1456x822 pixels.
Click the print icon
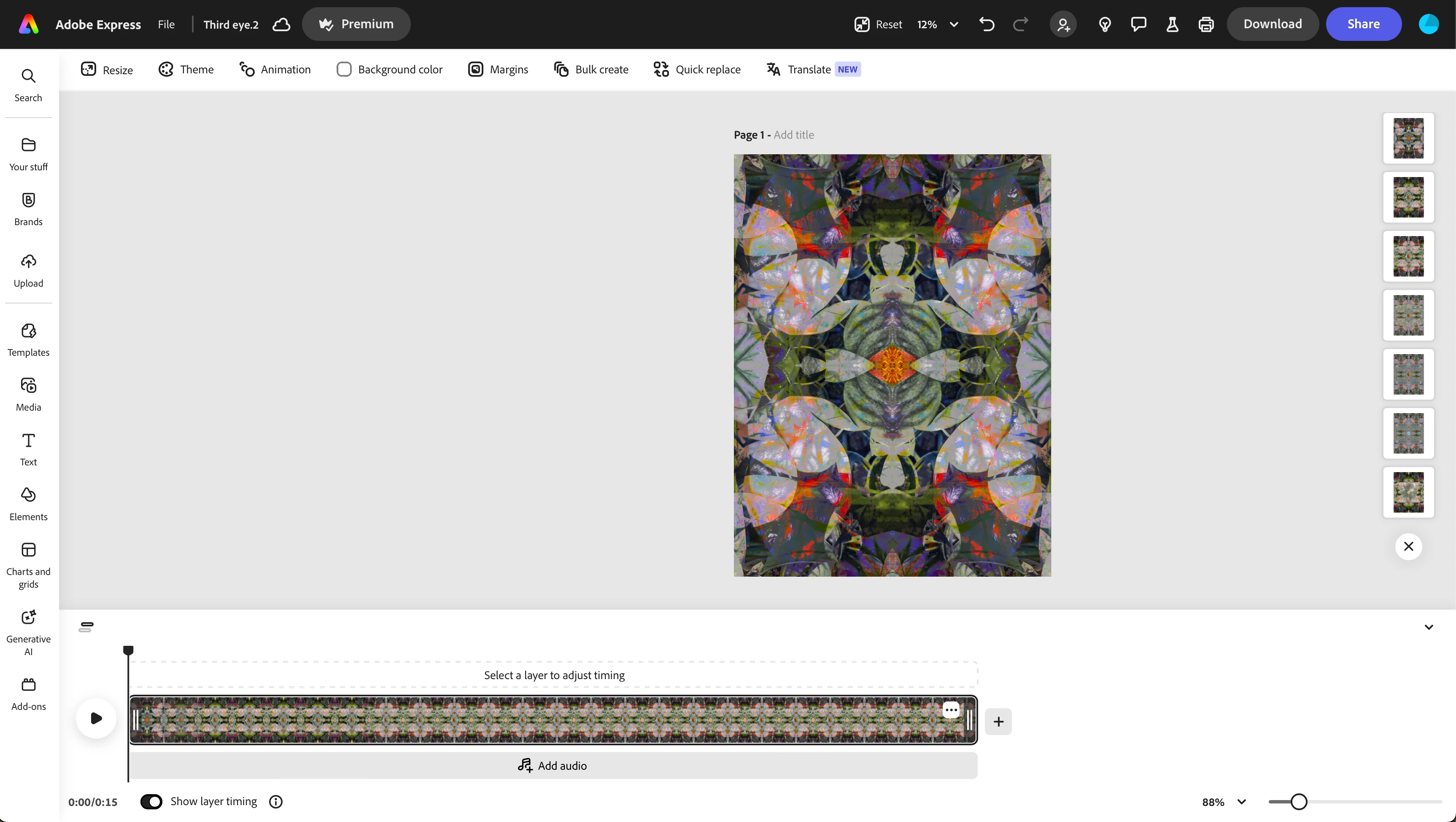click(1206, 24)
